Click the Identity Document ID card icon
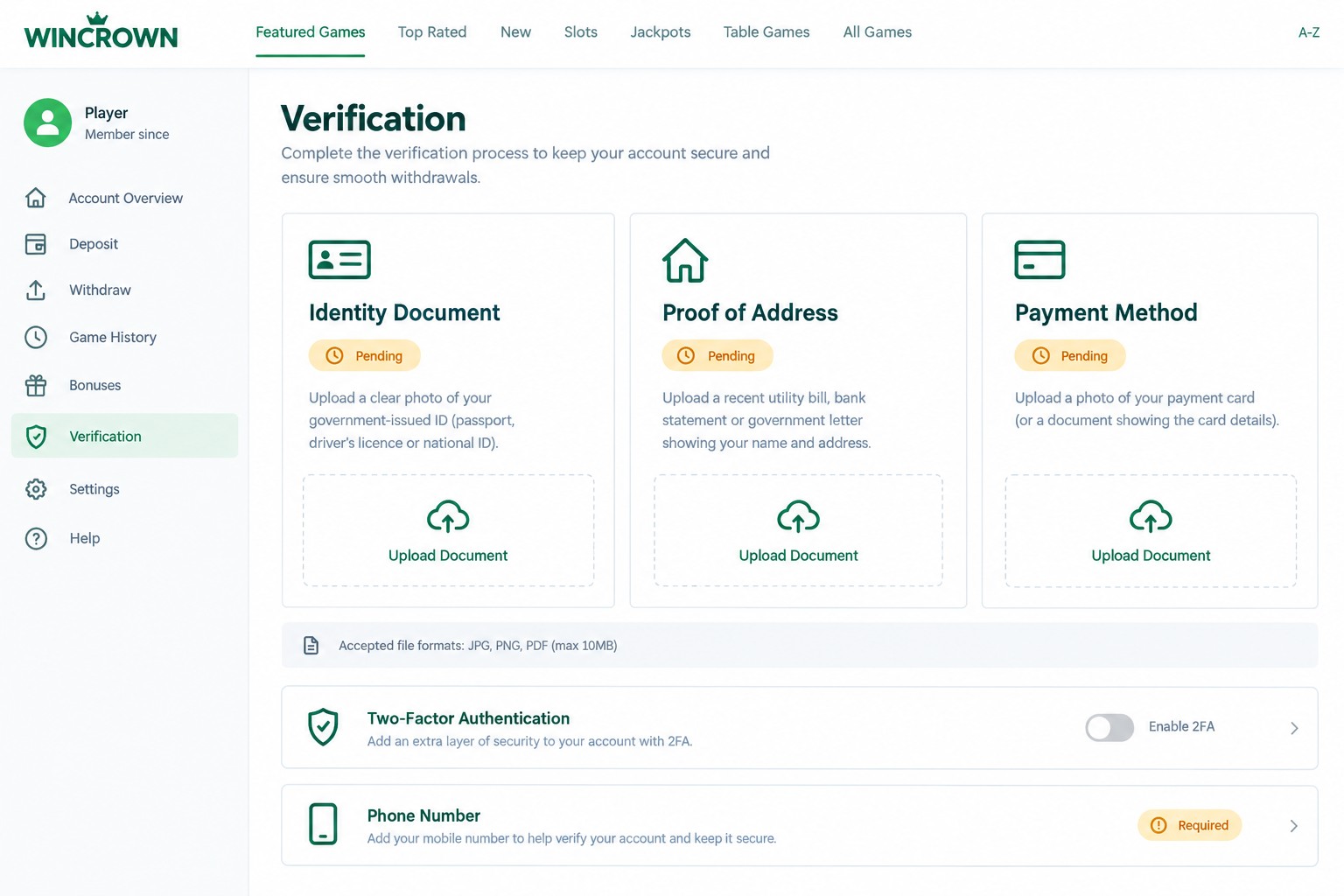This screenshot has height=896, width=1344. point(339,260)
